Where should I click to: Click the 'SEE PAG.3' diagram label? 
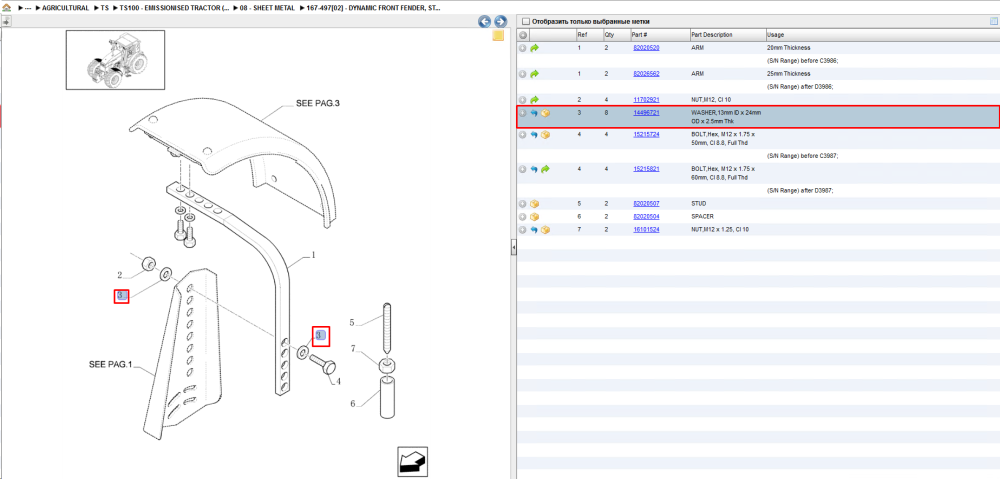pos(318,103)
